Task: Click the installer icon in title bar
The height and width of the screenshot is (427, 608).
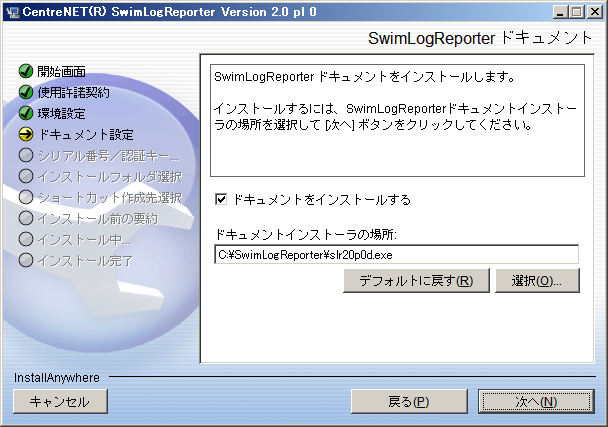Action: coord(12,12)
